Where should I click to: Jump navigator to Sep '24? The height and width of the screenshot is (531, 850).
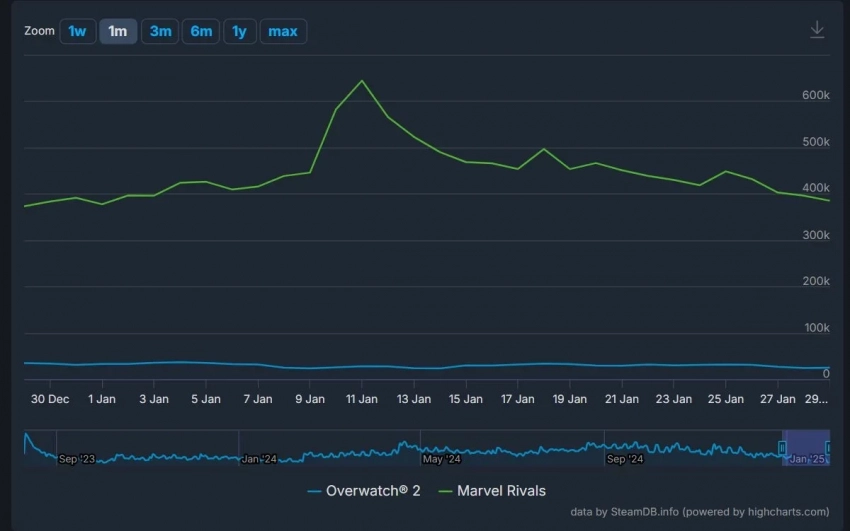click(x=624, y=459)
